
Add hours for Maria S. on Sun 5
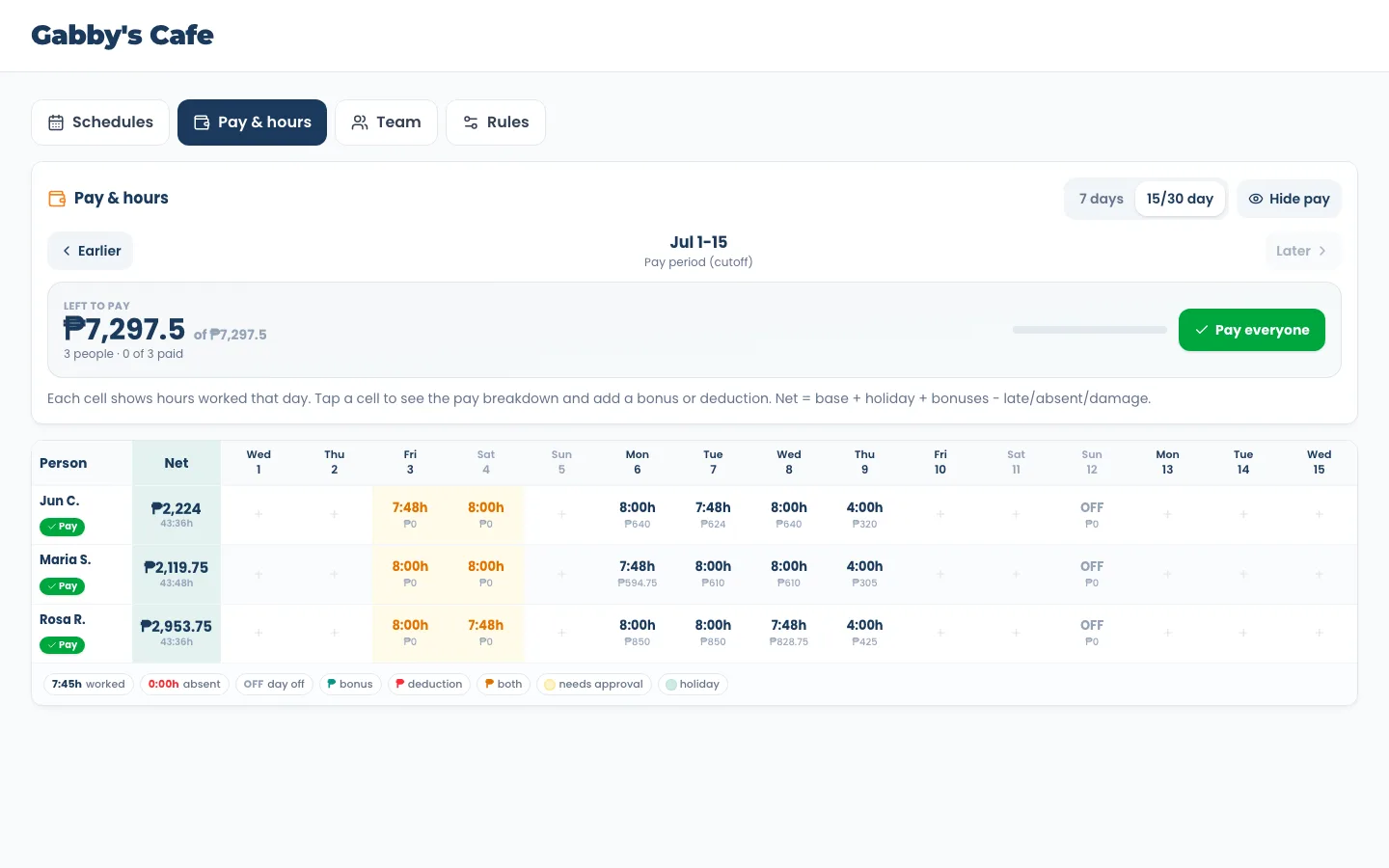tap(561, 574)
